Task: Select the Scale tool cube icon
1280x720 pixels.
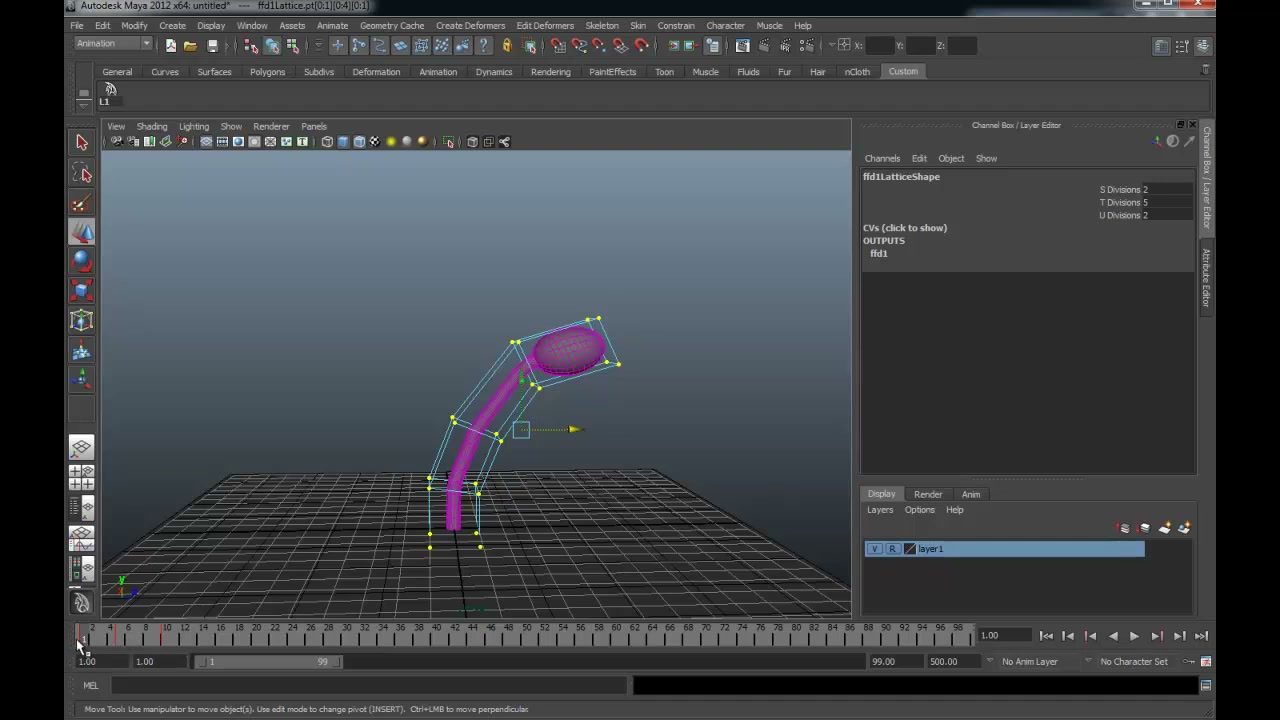Action: 82,291
